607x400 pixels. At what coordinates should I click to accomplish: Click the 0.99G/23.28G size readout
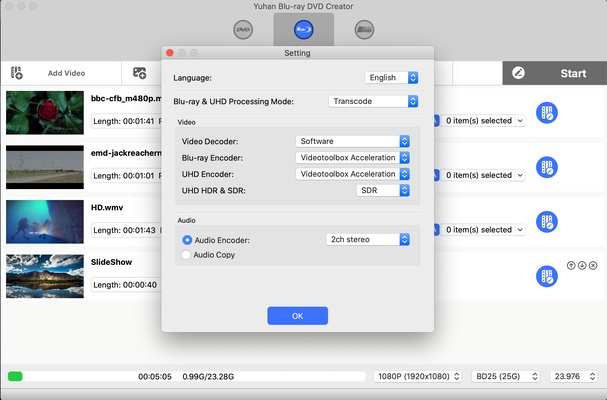tap(208, 377)
